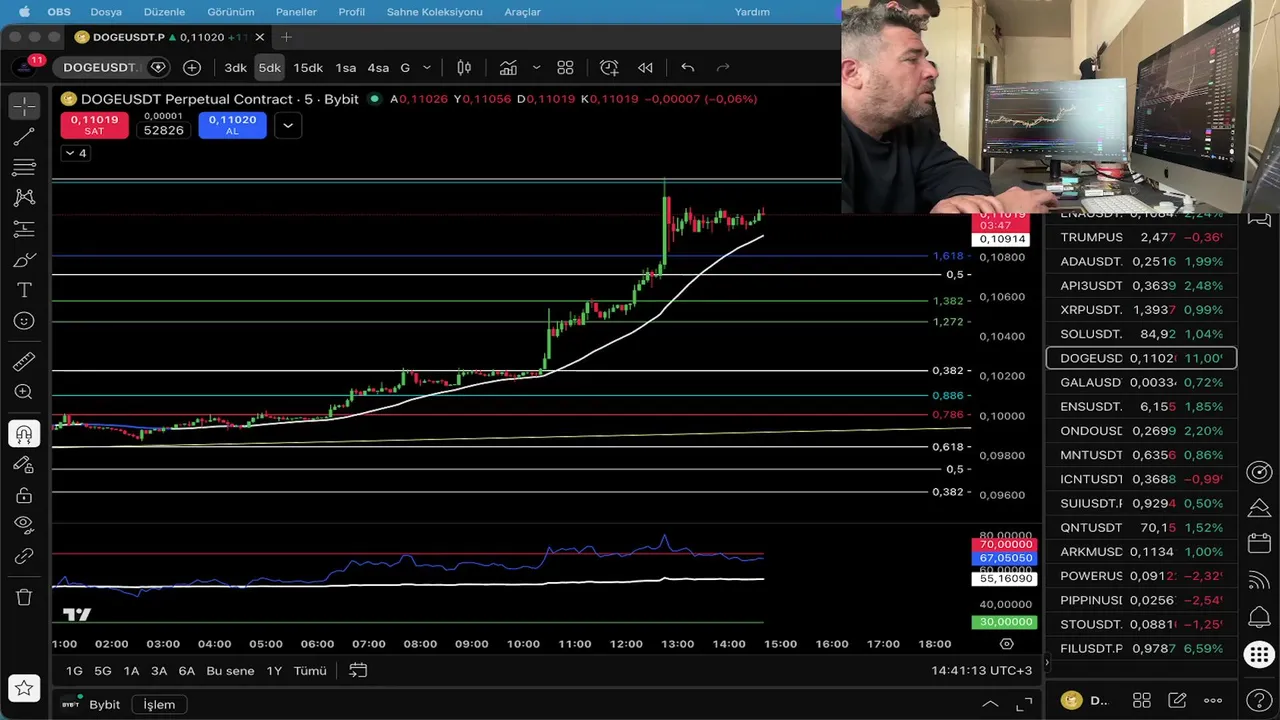
Task: Collapse the bottom panel chevron
Action: tap(990, 705)
